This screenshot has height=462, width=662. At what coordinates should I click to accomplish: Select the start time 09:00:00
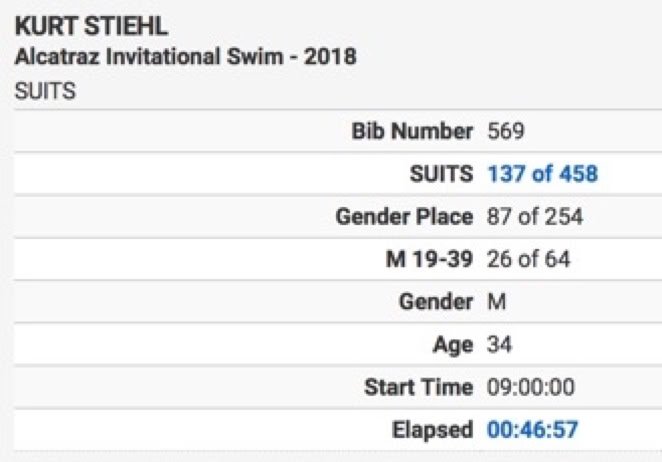tap(531, 387)
